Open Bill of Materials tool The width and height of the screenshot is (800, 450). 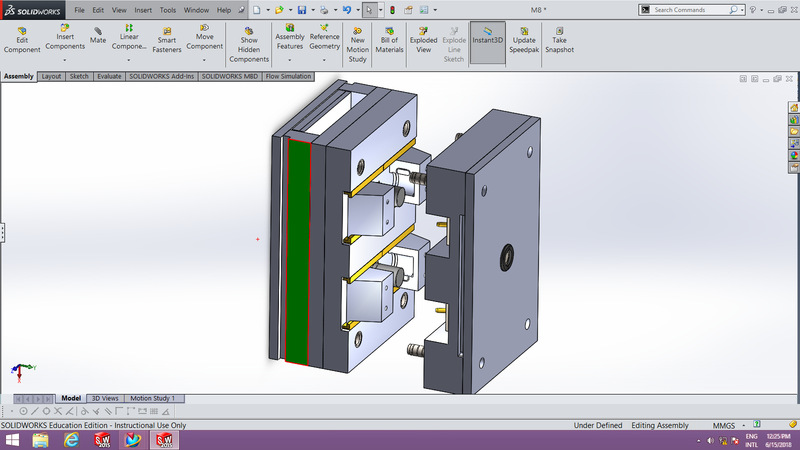389,40
